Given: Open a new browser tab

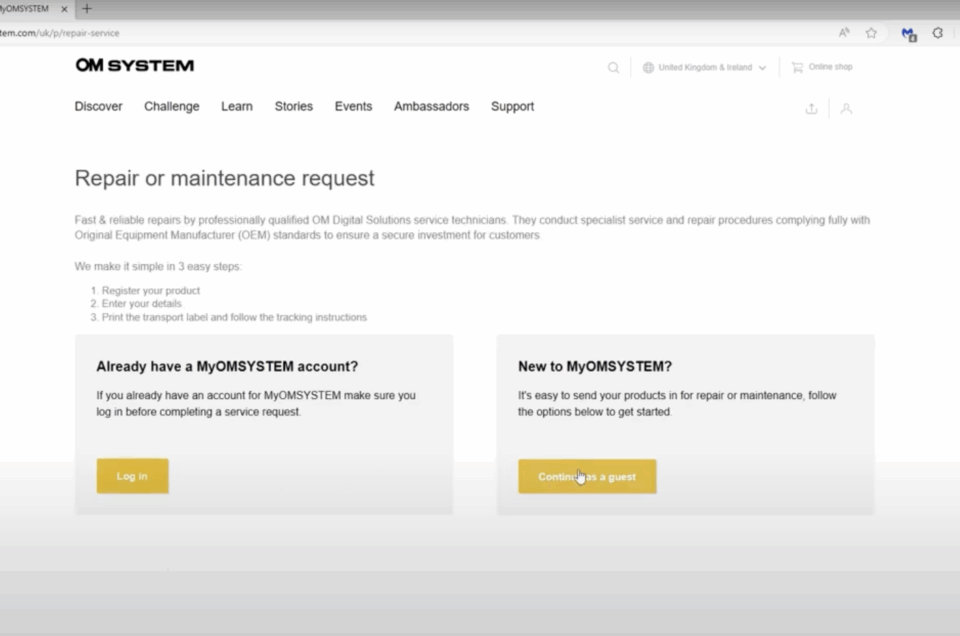Looking at the screenshot, I should (87, 9).
